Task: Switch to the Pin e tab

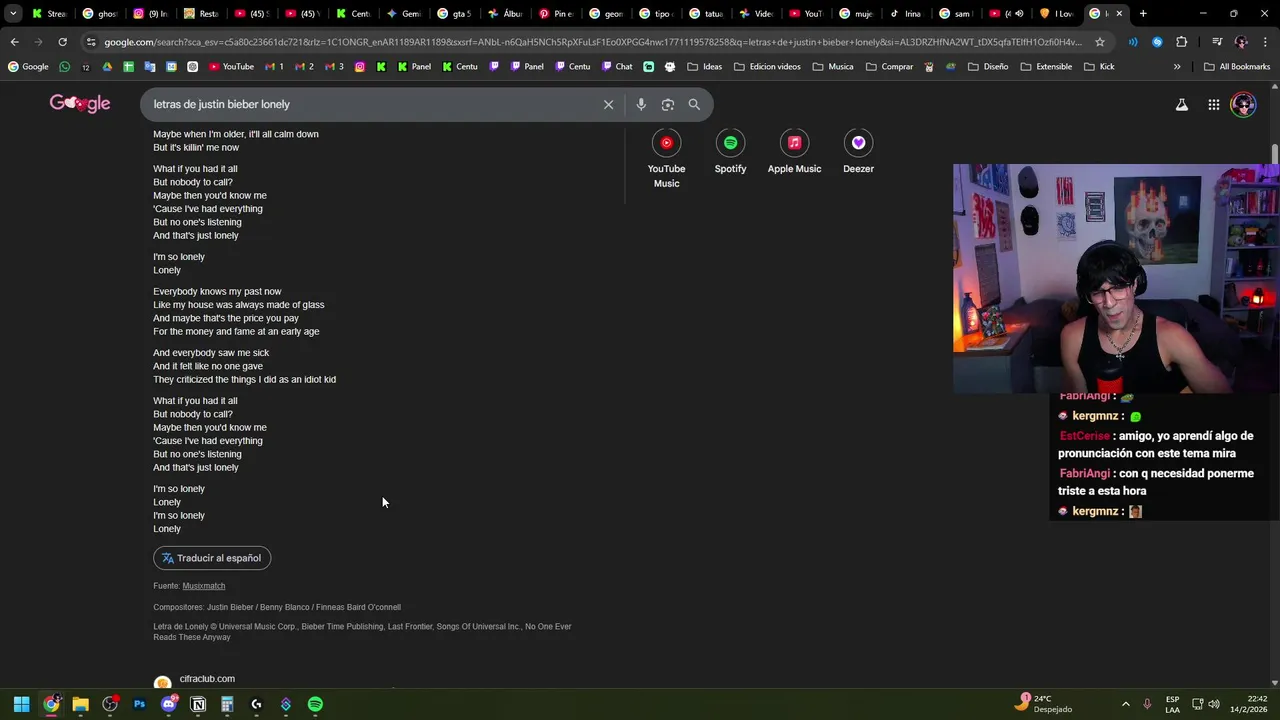Action: 557,13
